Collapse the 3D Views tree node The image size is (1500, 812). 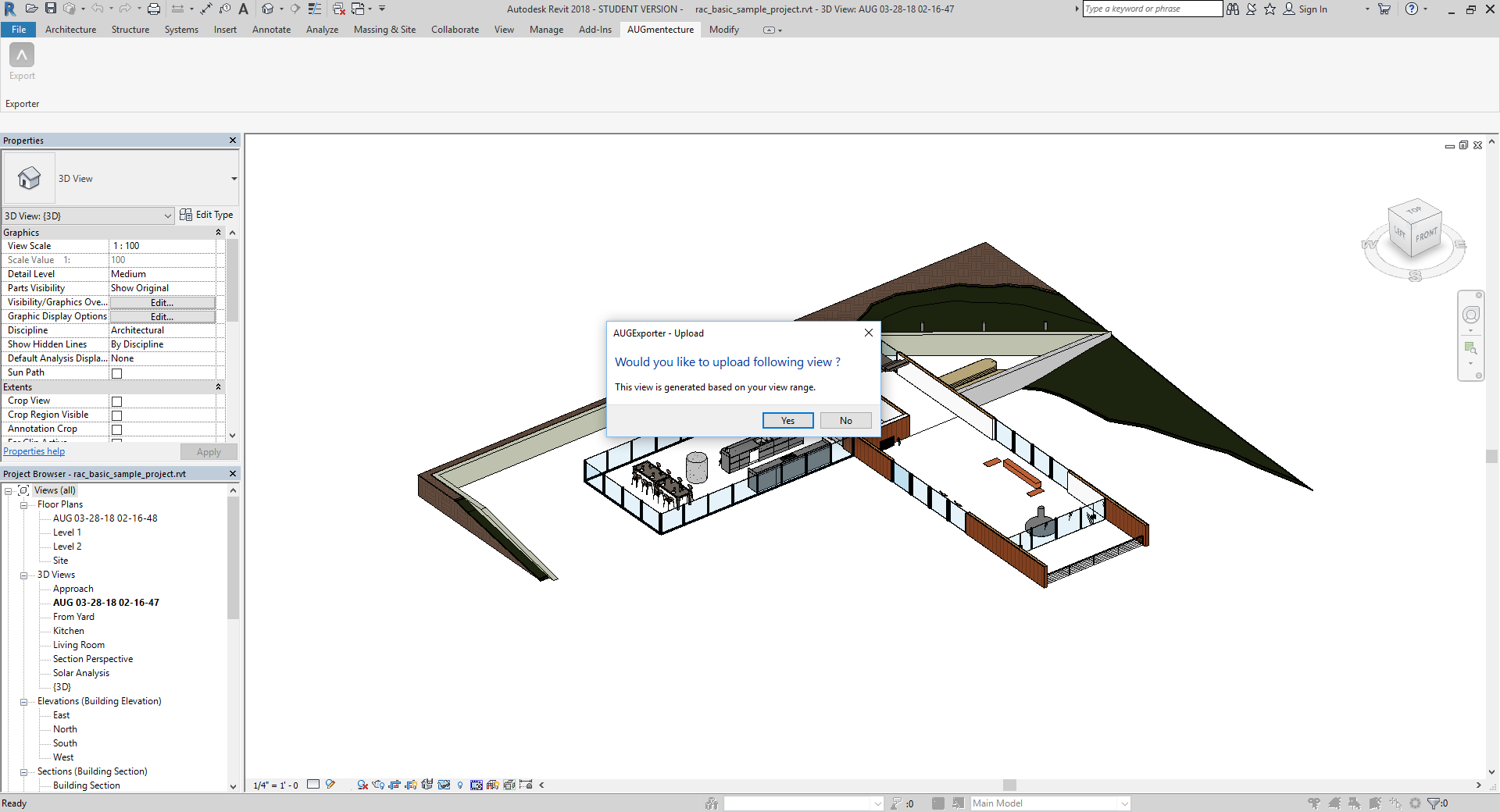[24, 575]
